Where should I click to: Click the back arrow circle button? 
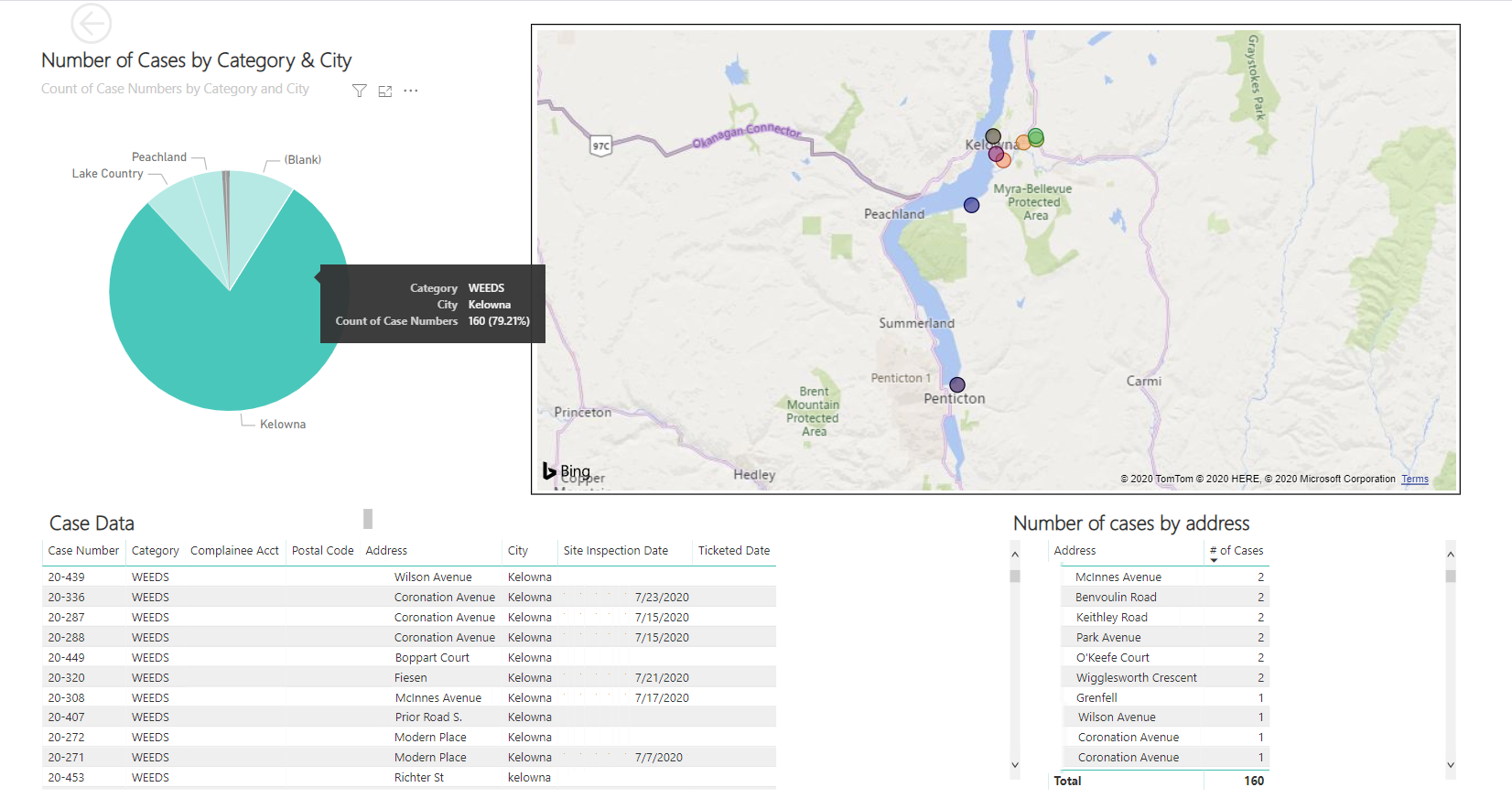click(x=92, y=23)
